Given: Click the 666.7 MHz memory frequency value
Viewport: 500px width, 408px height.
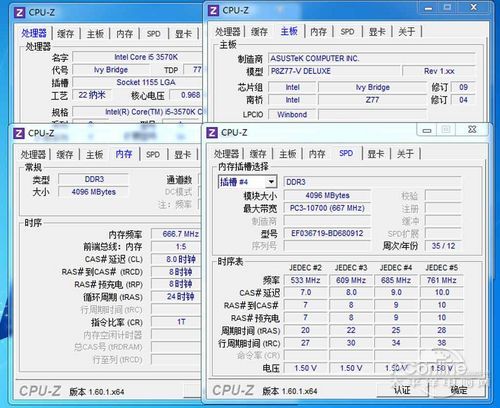Looking at the screenshot, I should tap(176, 234).
